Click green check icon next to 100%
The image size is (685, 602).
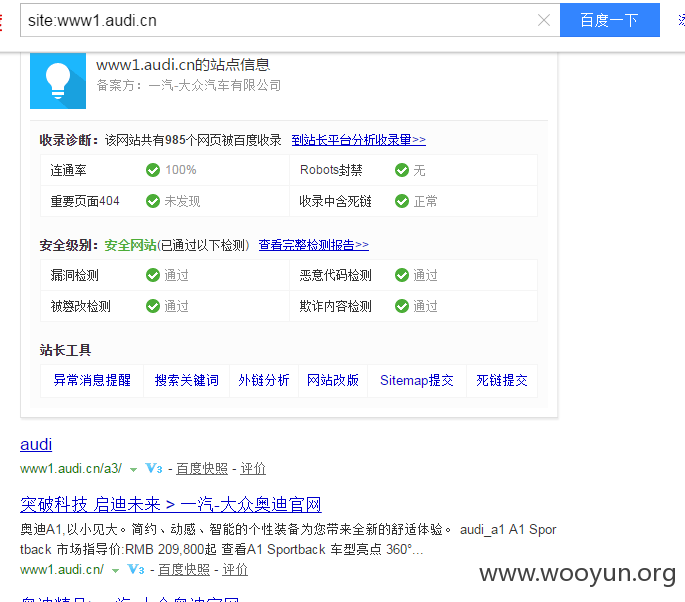pyautogui.click(x=153, y=170)
